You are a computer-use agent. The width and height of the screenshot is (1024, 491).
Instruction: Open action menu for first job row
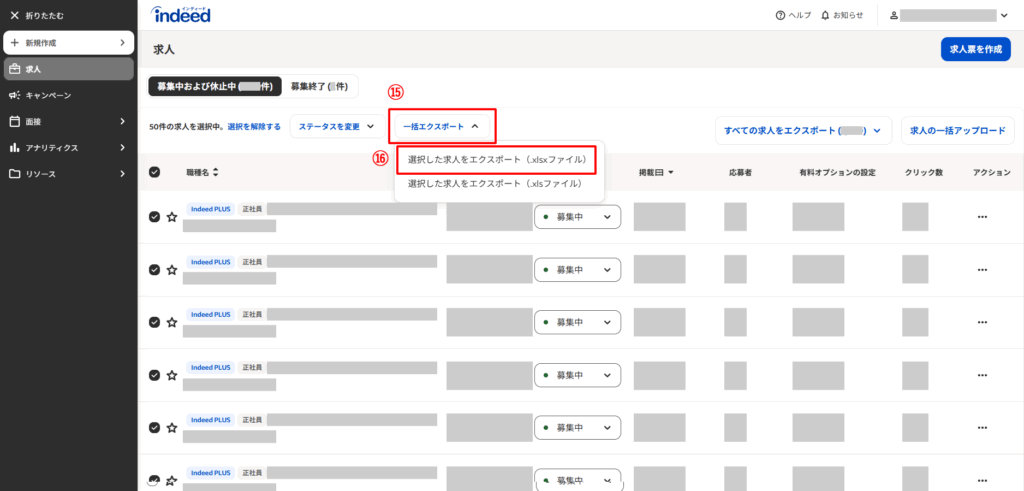982,217
